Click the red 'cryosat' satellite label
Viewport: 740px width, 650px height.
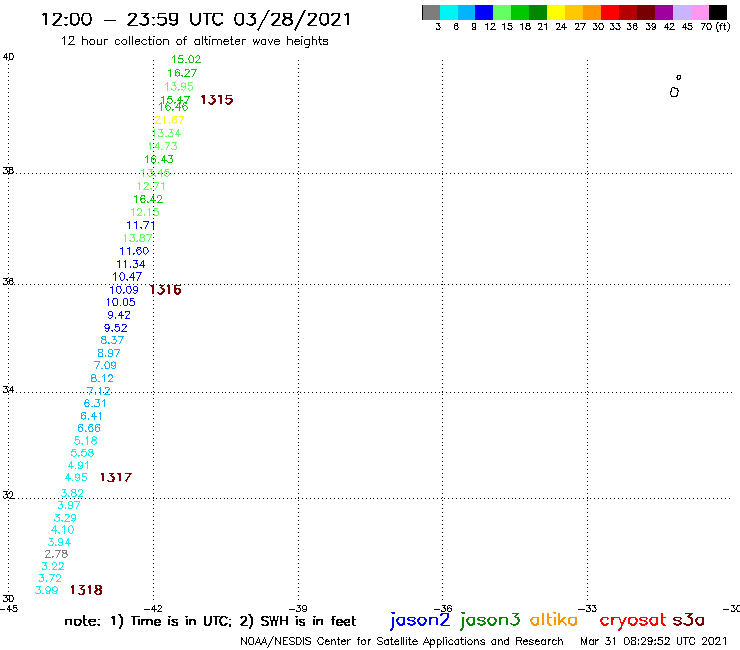pyautogui.click(x=633, y=620)
